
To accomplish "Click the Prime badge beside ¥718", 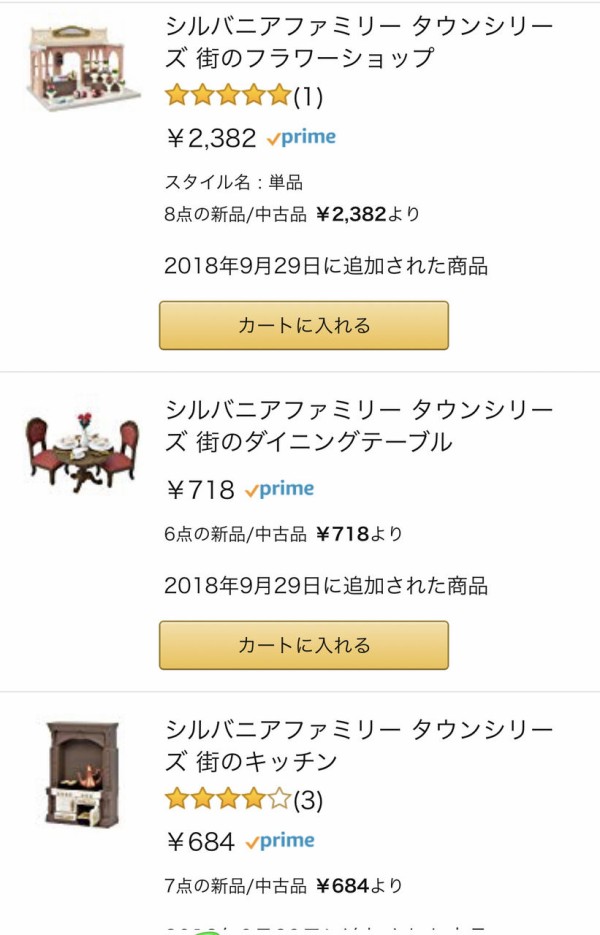I will point(279,489).
